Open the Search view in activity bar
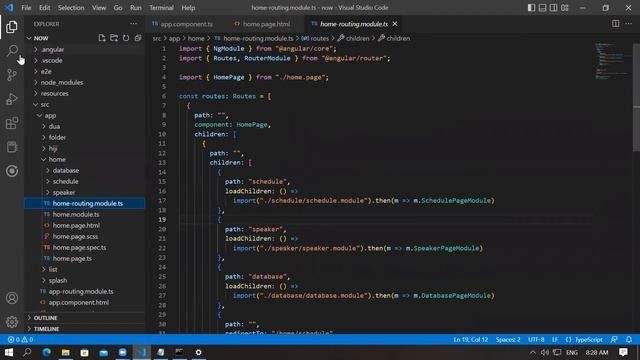 click(x=12, y=51)
